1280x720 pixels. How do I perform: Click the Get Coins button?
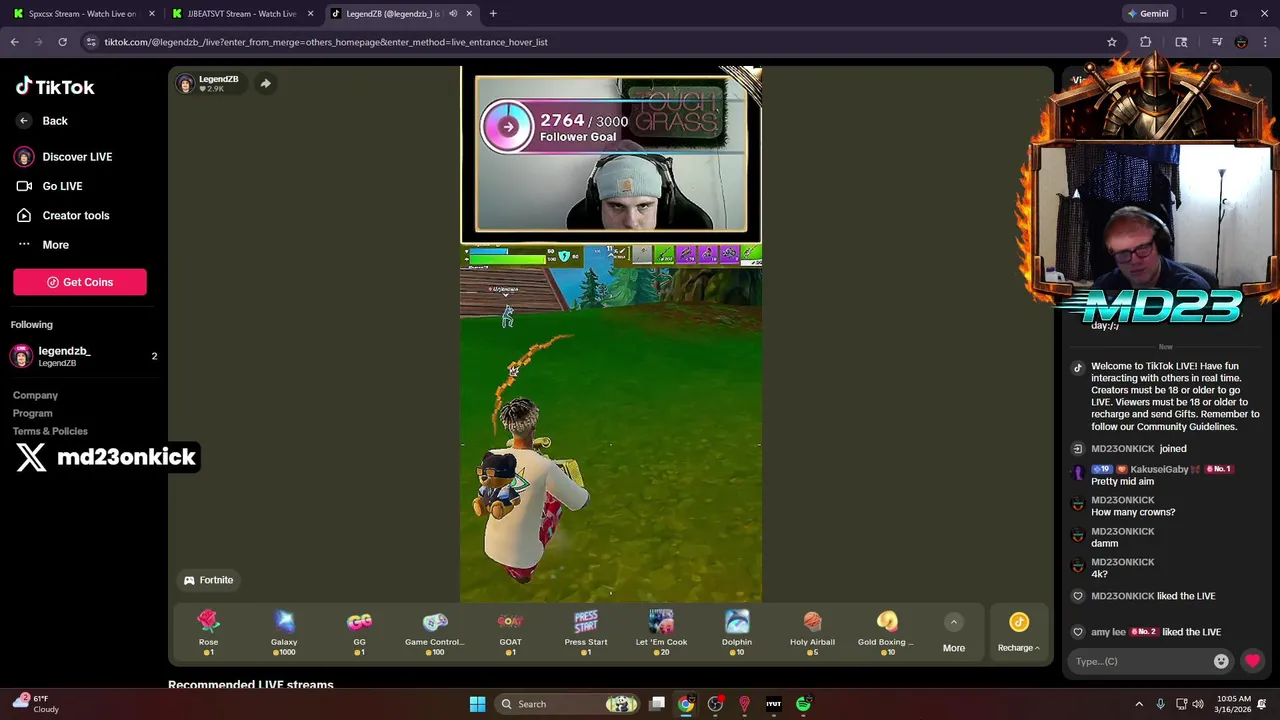click(x=80, y=282)
